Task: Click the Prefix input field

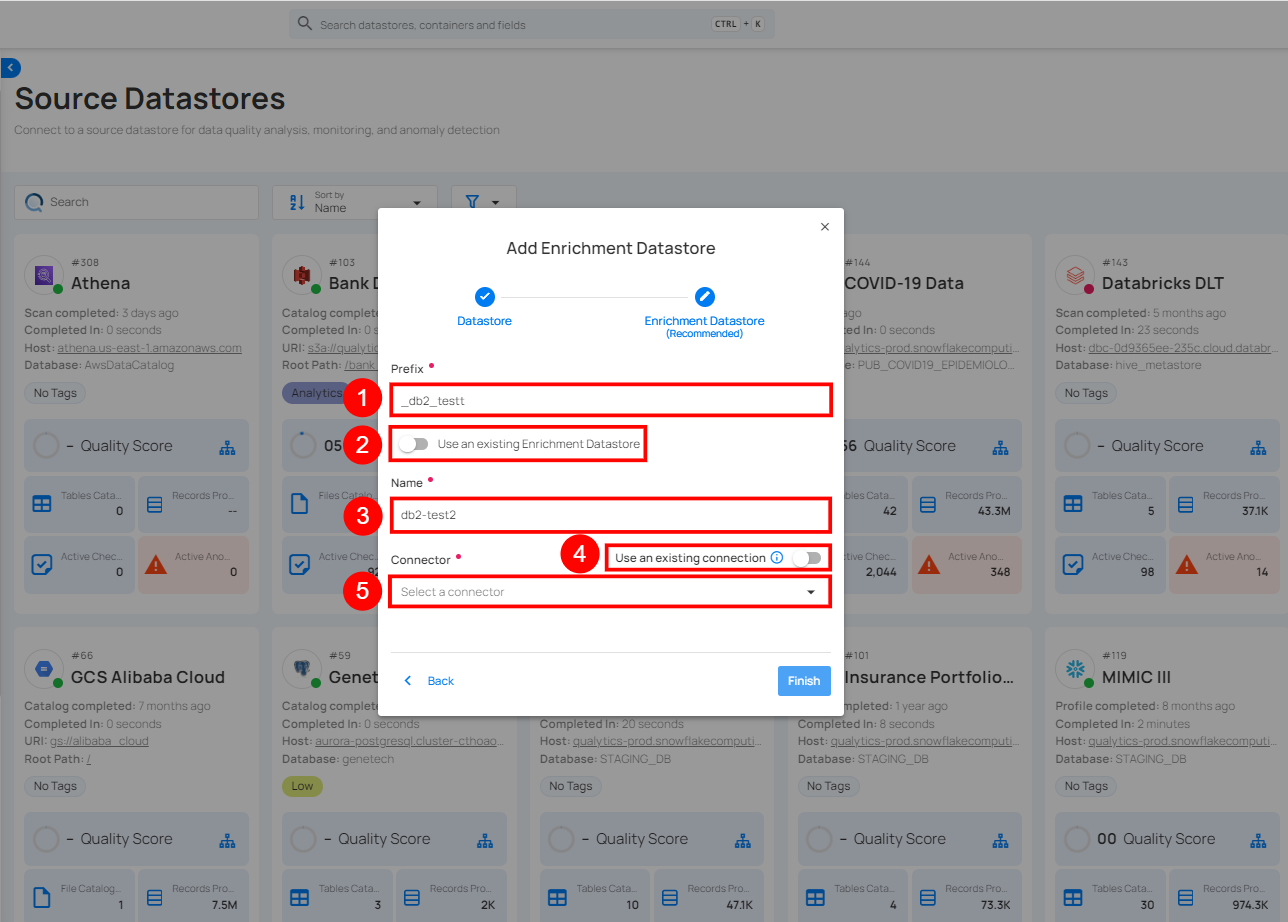Action: click(x=609, y=400)
